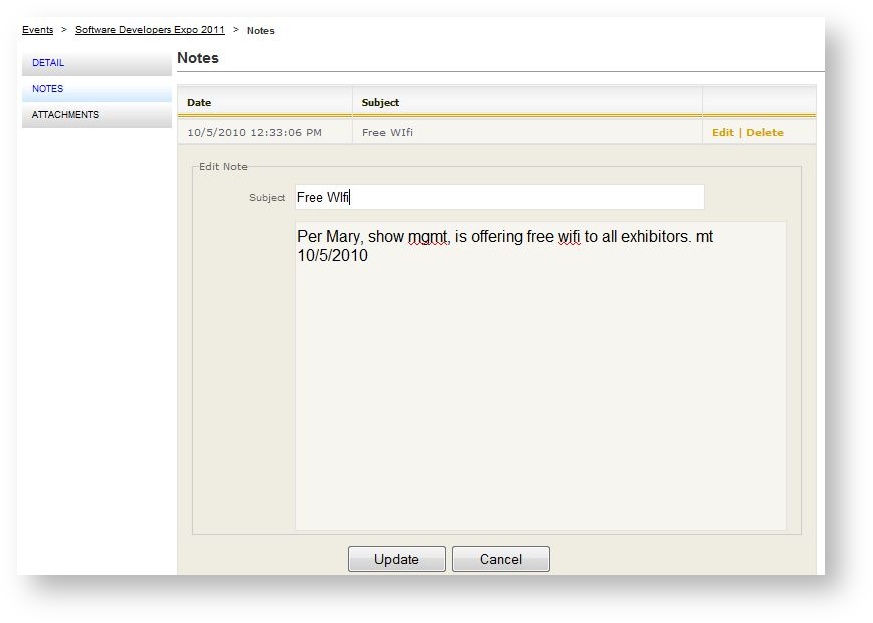This screenshot has width=873, height=623.
Task: Select the 10/5/2010 12:33:06 PM date cell
Action: pos(254,132)
